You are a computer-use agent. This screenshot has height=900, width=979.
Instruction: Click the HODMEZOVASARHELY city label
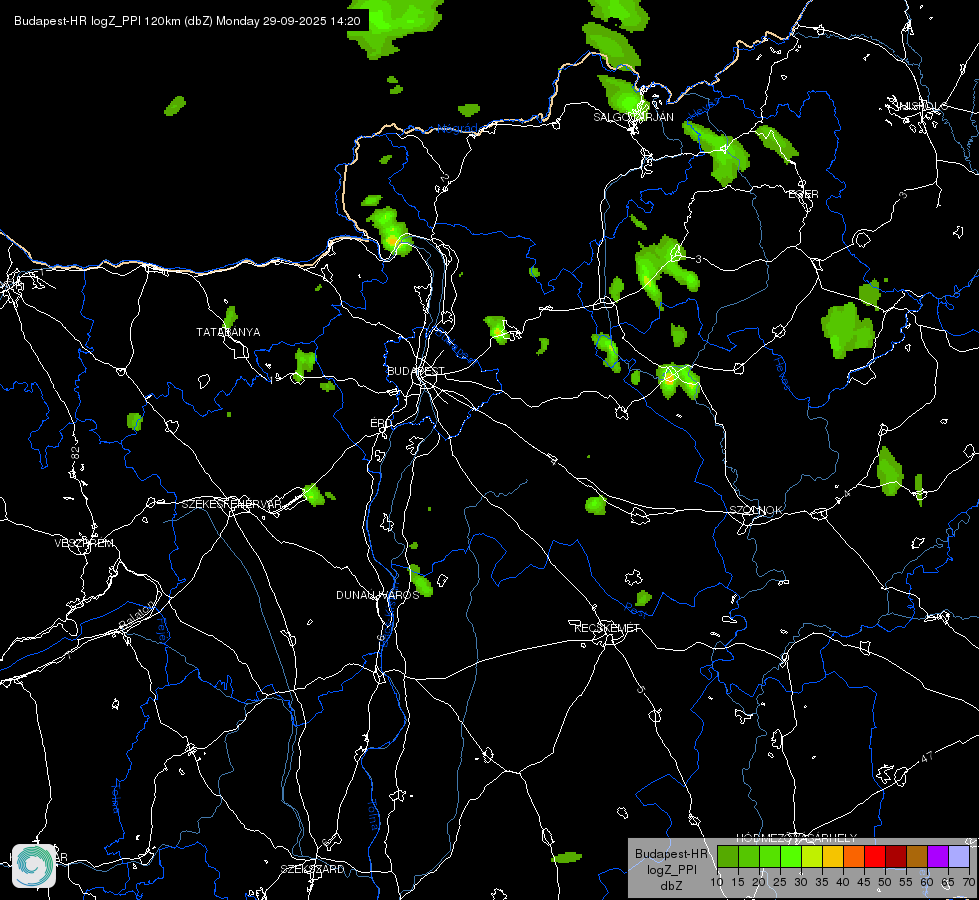click(796, 838)
